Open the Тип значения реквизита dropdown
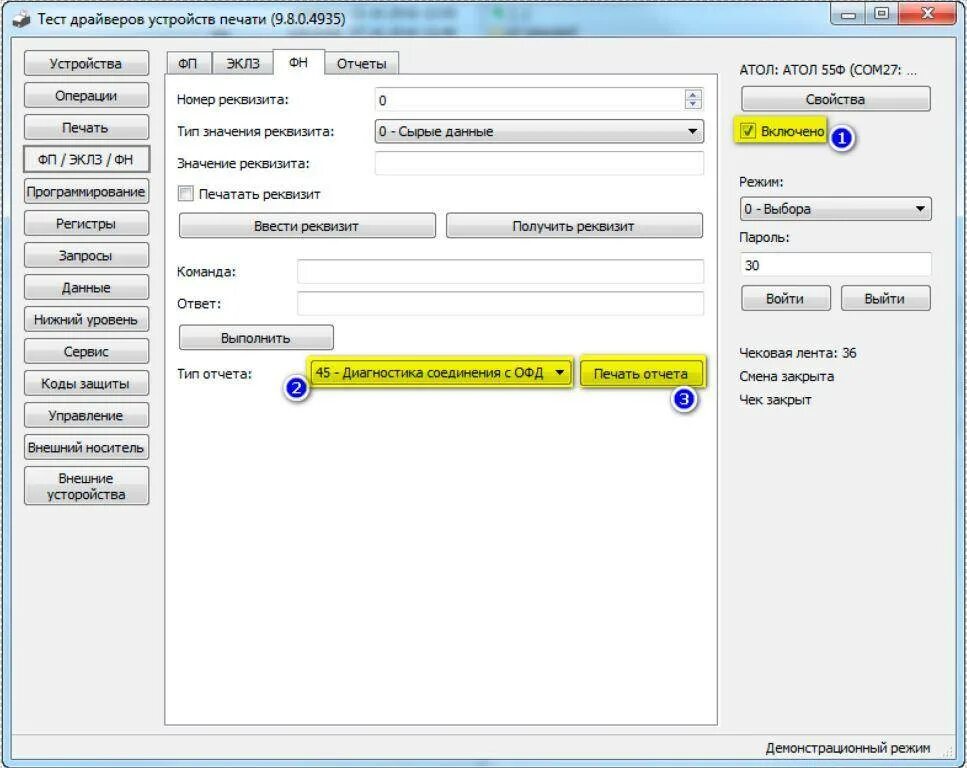 pos(539,131)
